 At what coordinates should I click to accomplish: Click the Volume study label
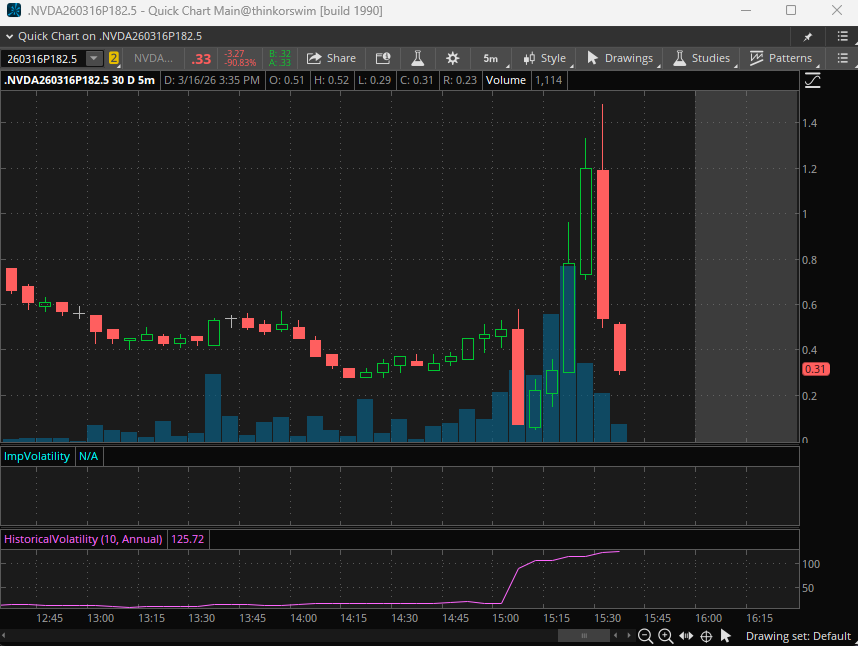click(x=506, y=80)
